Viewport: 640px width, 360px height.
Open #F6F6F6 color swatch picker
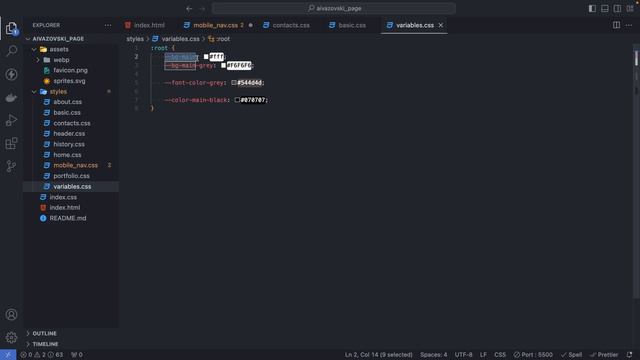tap(224, 65)
